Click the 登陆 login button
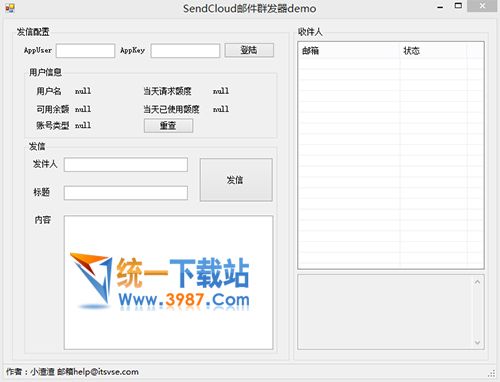The width and height of the screenshot is (500, 382). pyautogui.click(x=249, y=50)
